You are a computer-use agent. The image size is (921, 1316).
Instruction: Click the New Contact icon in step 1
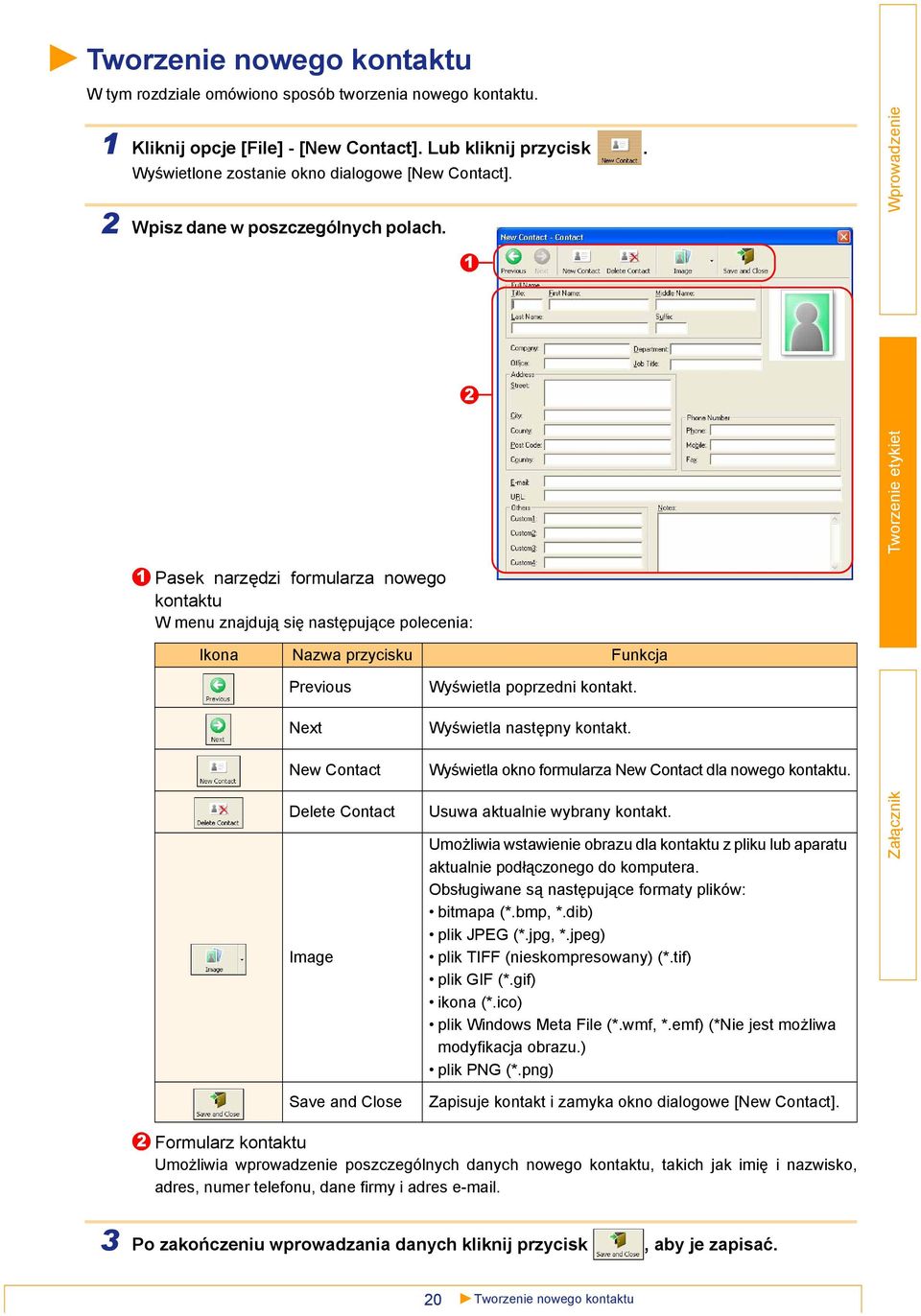[620, 149]
